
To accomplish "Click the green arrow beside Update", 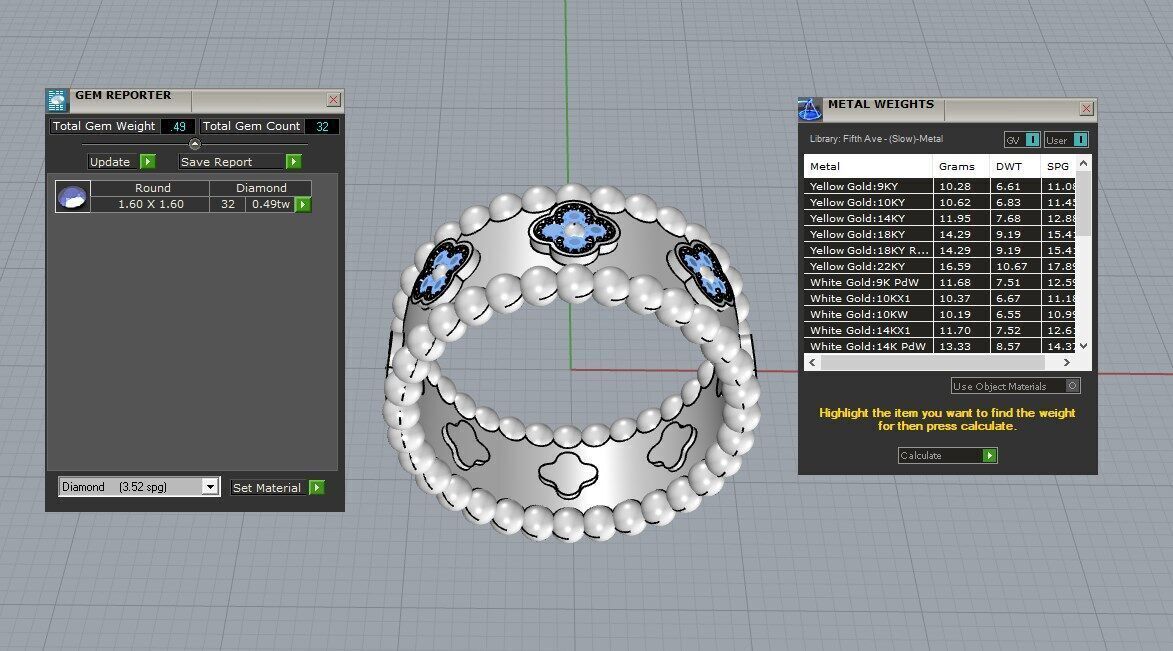I will pyautogui.click(x=147, y=162).
